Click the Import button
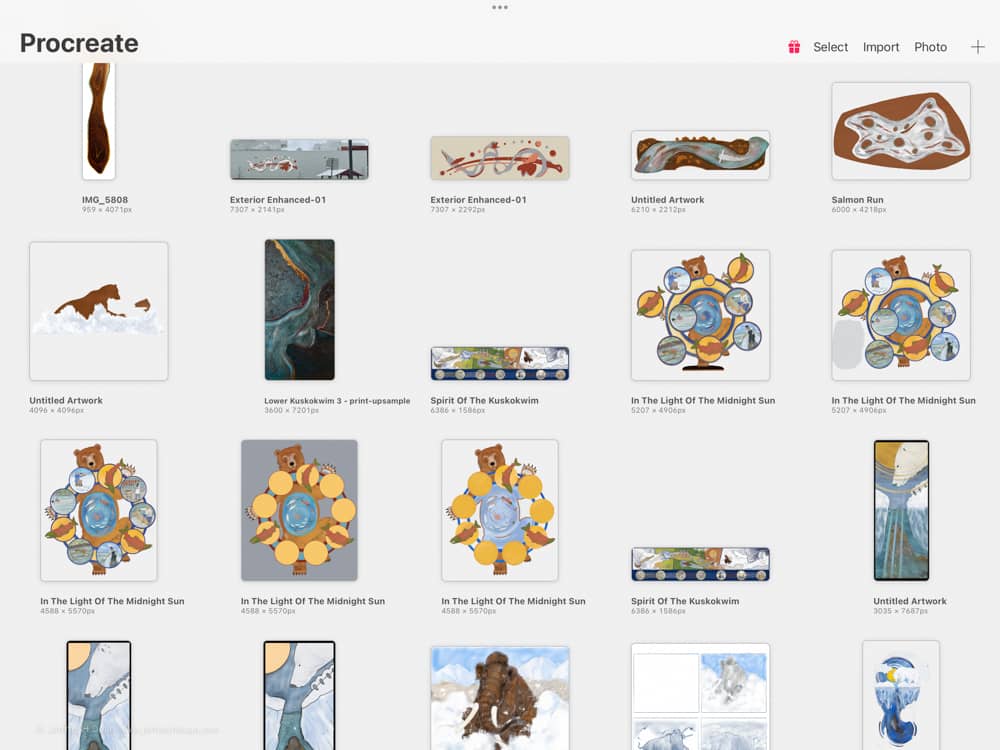The height and width of the screenshot is (750, 1000). (881, 47)
